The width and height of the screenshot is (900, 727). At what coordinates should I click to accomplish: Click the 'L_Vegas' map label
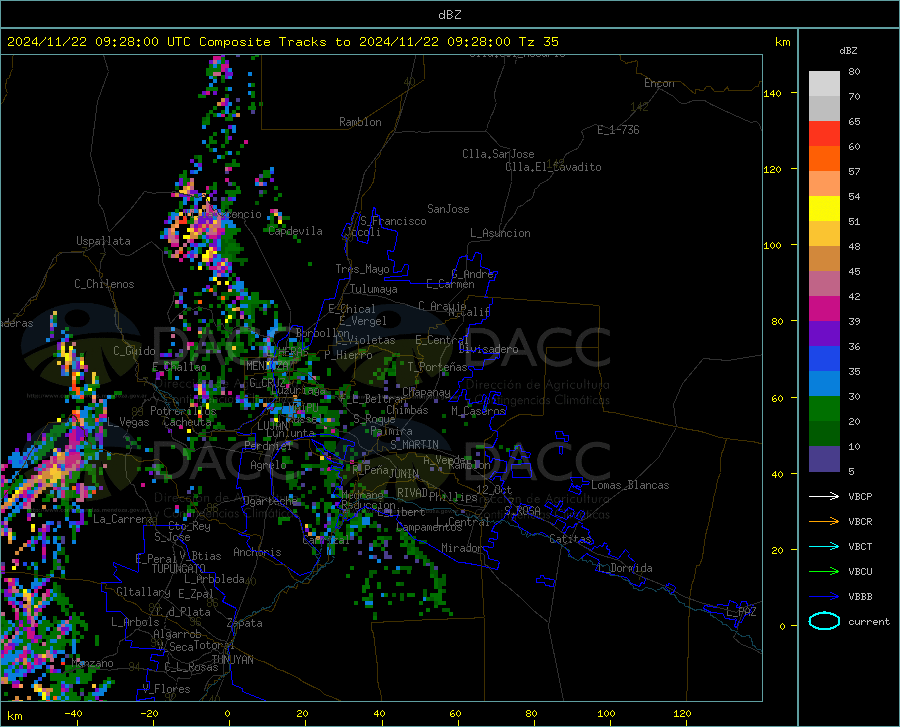click(x=128, y=422)
